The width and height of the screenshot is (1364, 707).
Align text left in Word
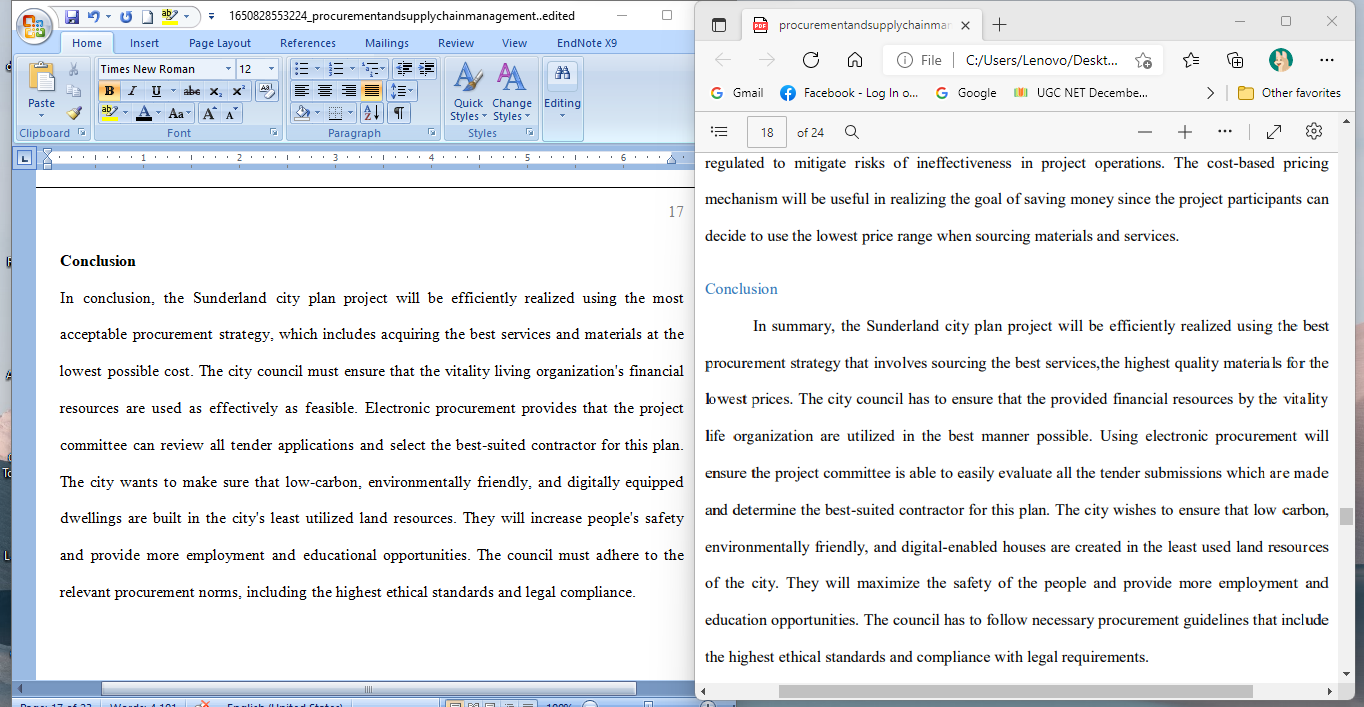coord(302,91)
